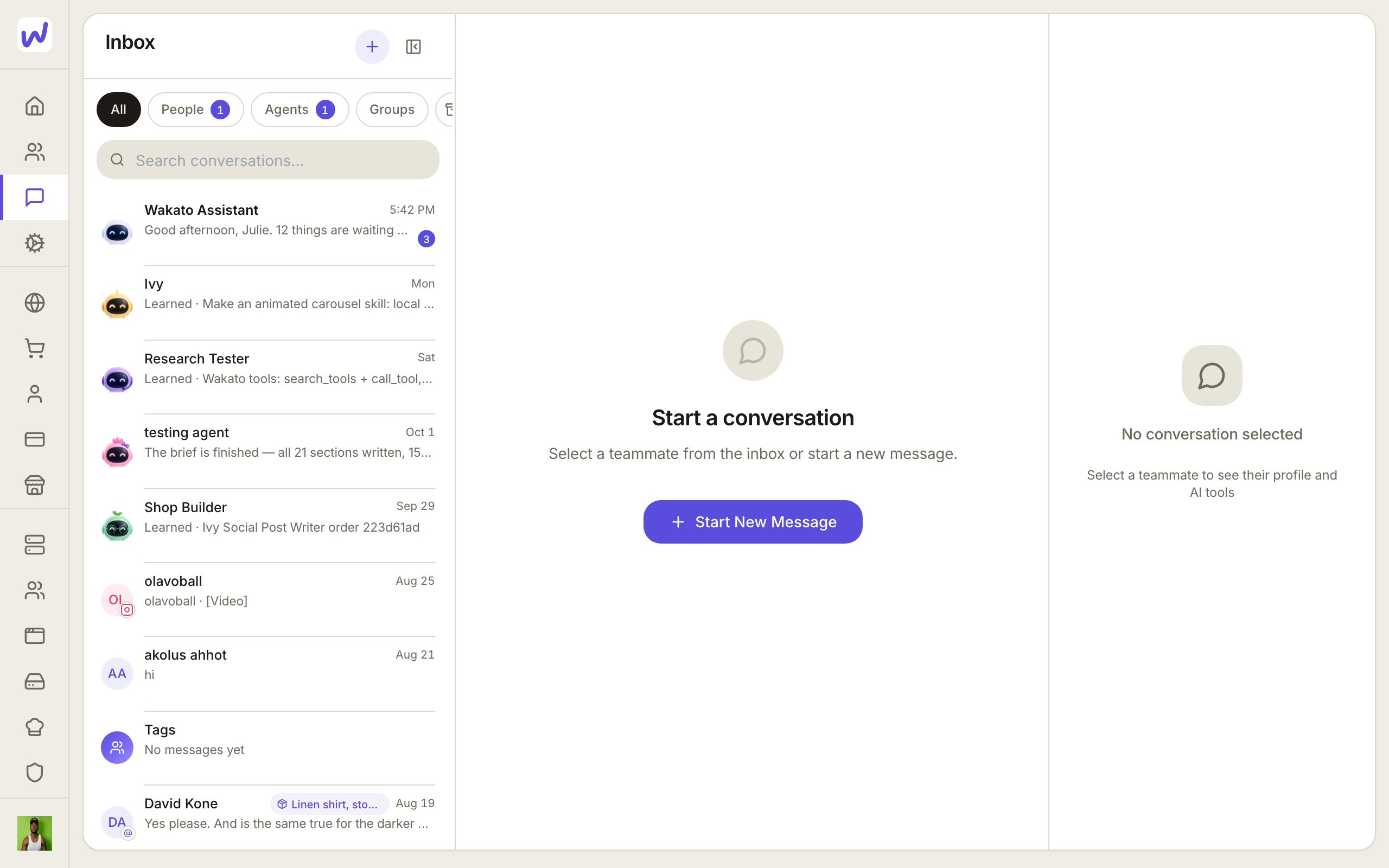Viewport: 1389px width, 868px height.
Task: Click the Wakato Assistant robot avatar
Action: [117, 233]
